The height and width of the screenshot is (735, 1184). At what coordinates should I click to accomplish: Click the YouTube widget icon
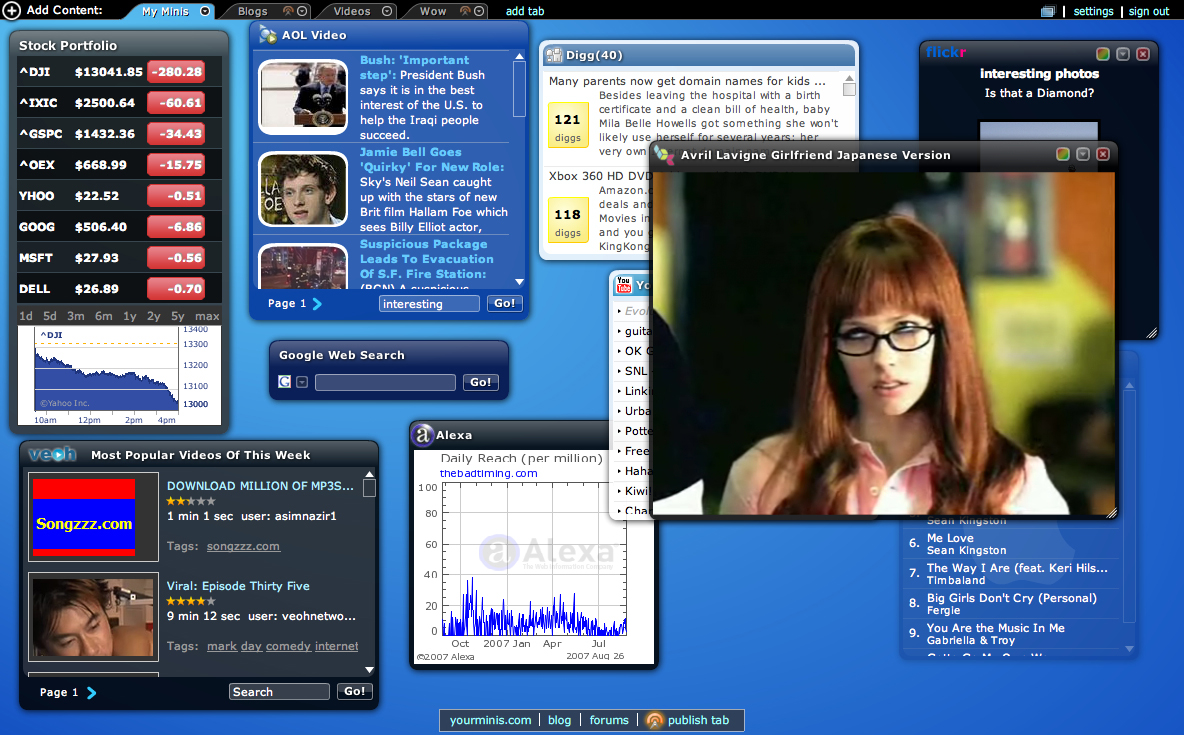[x=624, y=285]
